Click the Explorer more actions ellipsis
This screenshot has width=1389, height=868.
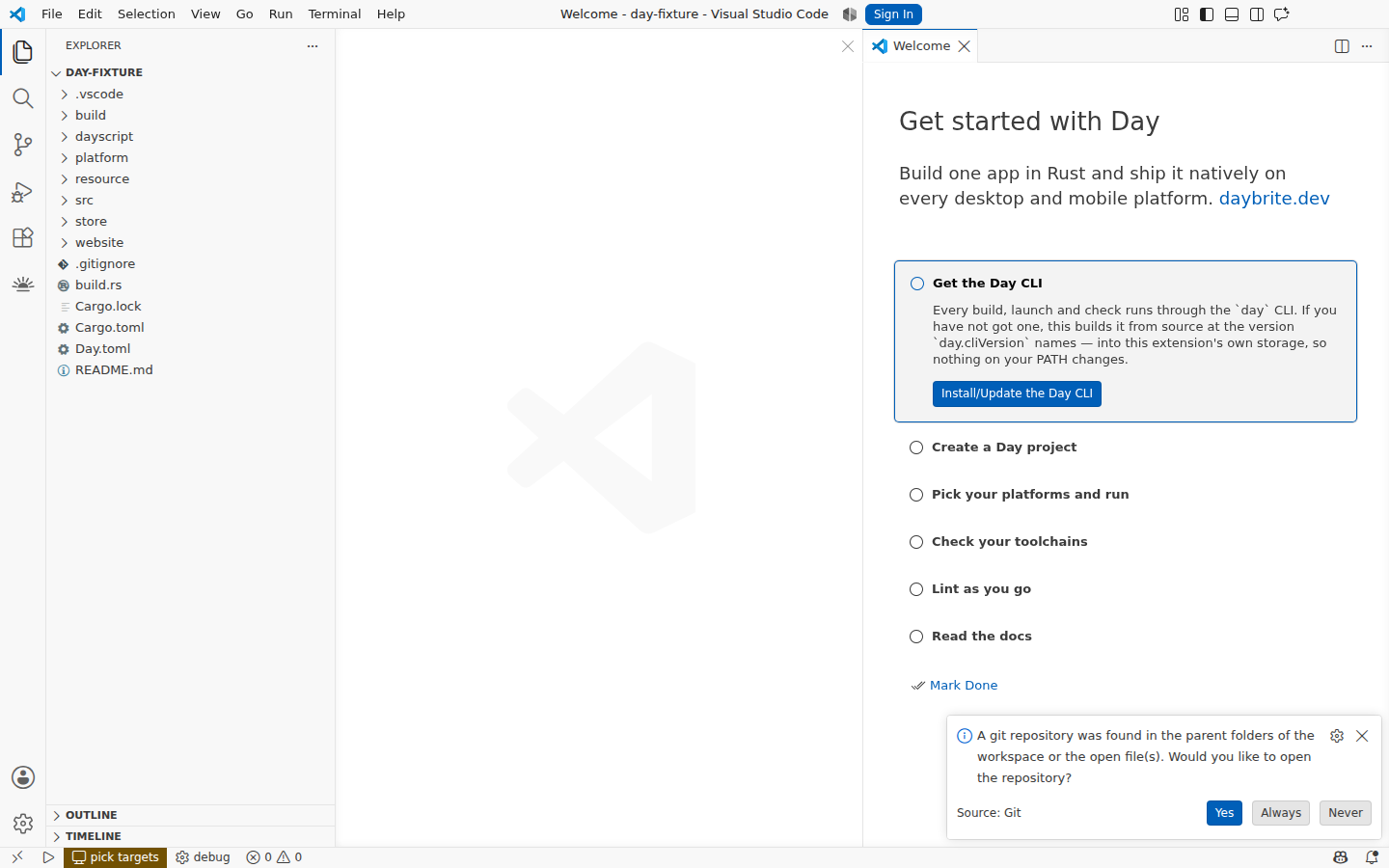[x=313, y=45]
